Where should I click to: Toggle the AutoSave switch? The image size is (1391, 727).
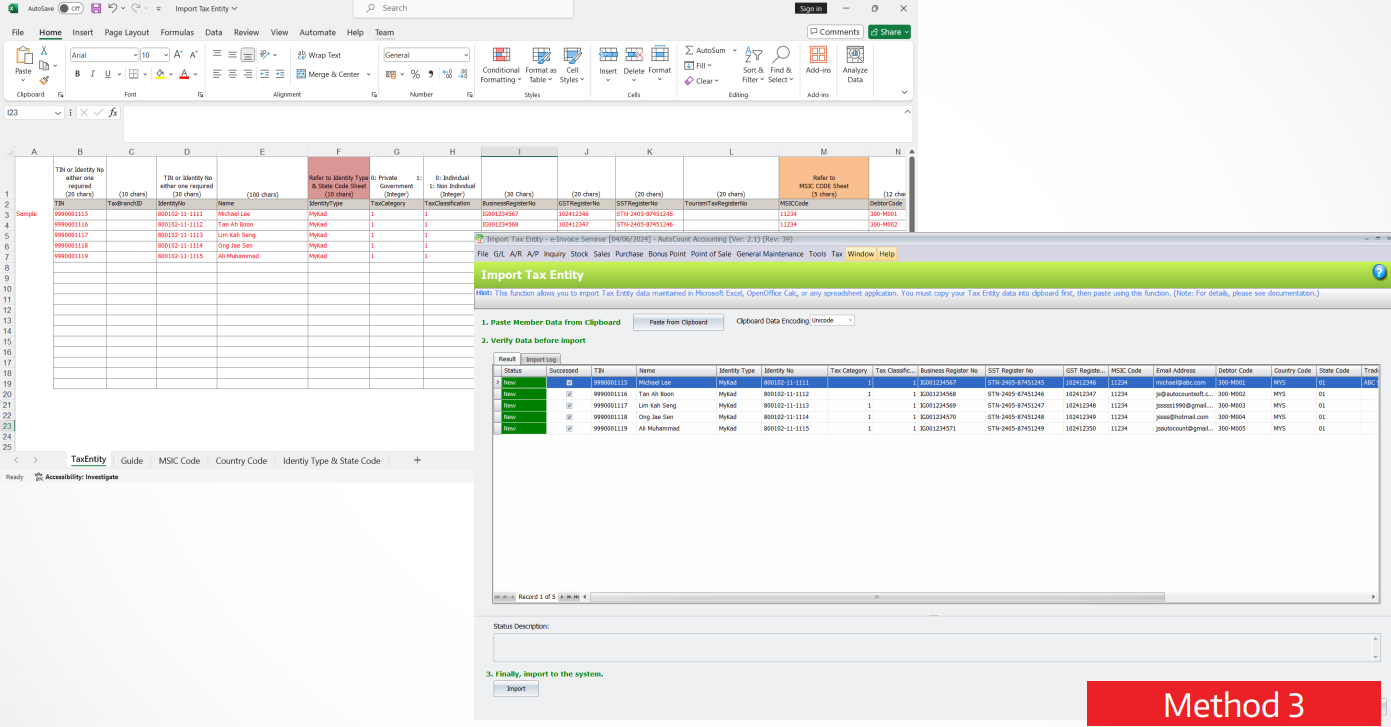(x=70, y=8)
